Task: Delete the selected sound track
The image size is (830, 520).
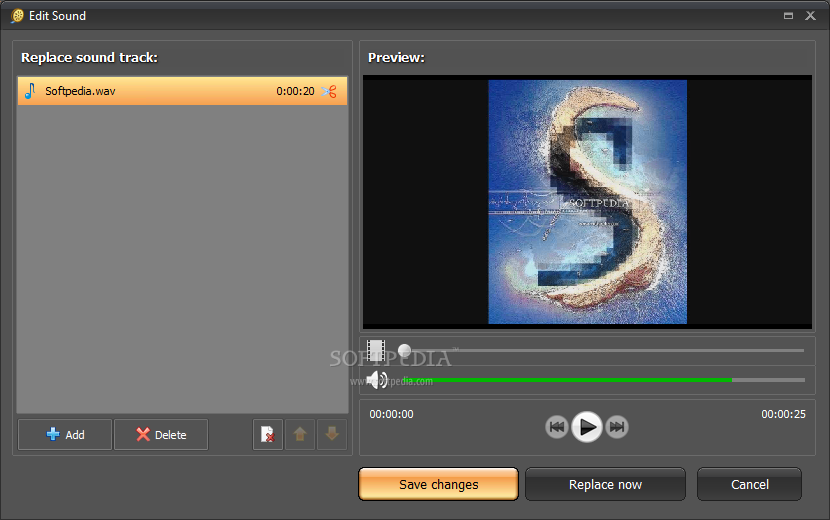Action: 161,435
